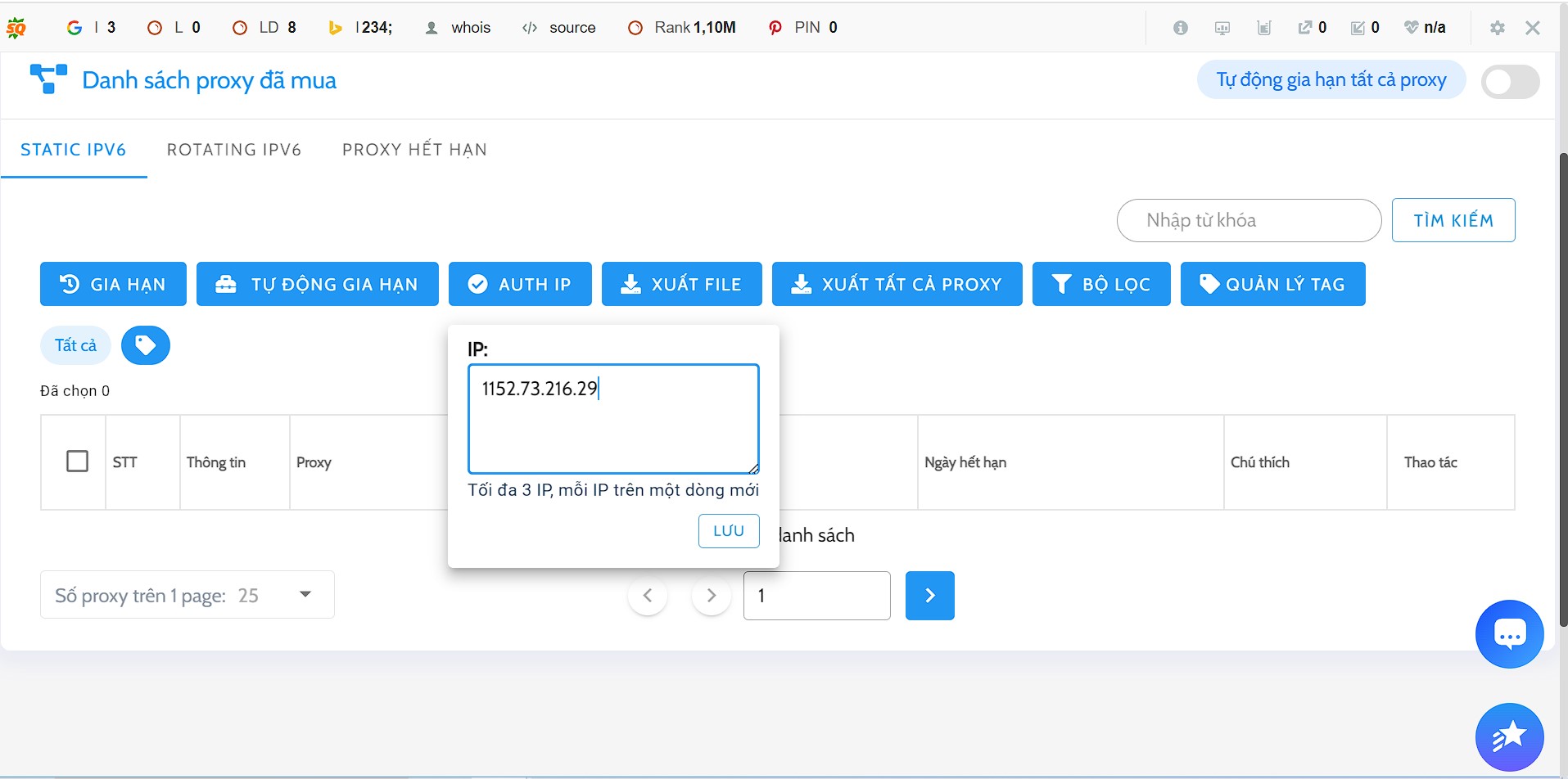Click the TỰ ĐỘNG GIA HẠN button
The height and width of the screenshot is (779, 1568).
[x=318, y=284]
